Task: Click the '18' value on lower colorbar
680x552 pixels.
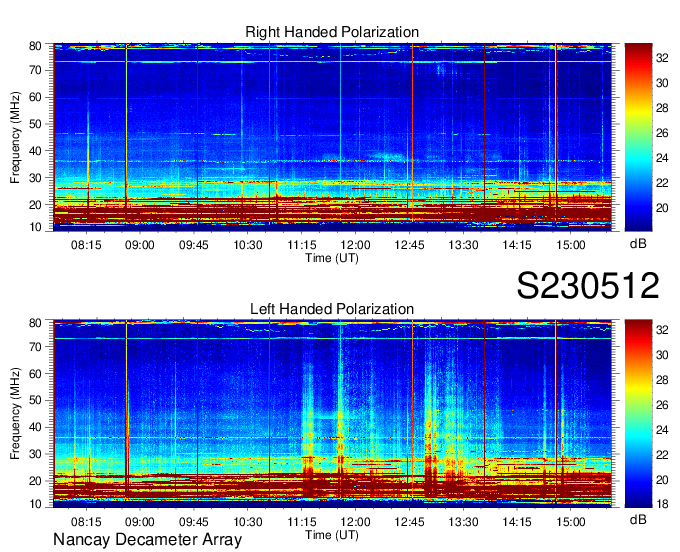Action: [x=662, y=504]
